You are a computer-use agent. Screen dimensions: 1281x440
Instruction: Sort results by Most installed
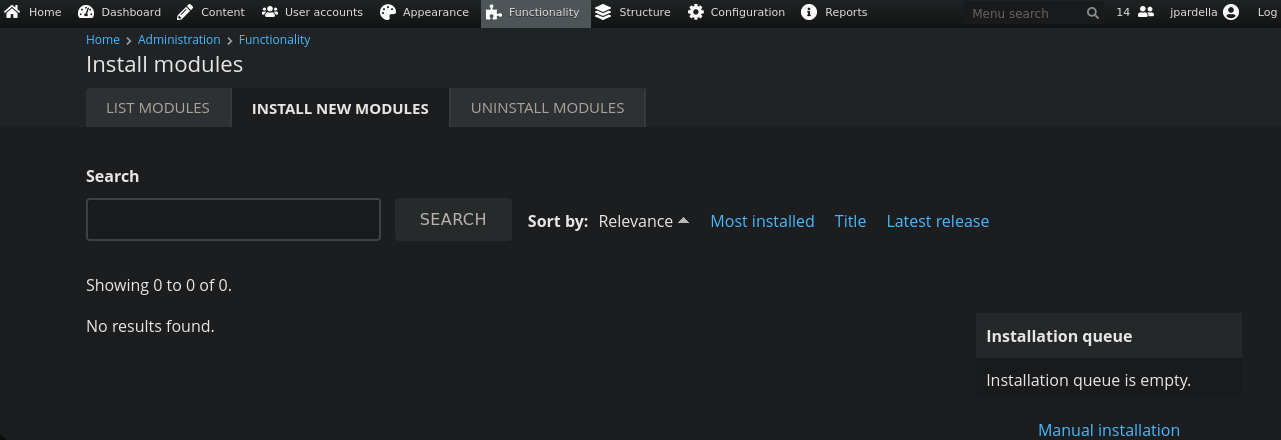click(762, 221)
